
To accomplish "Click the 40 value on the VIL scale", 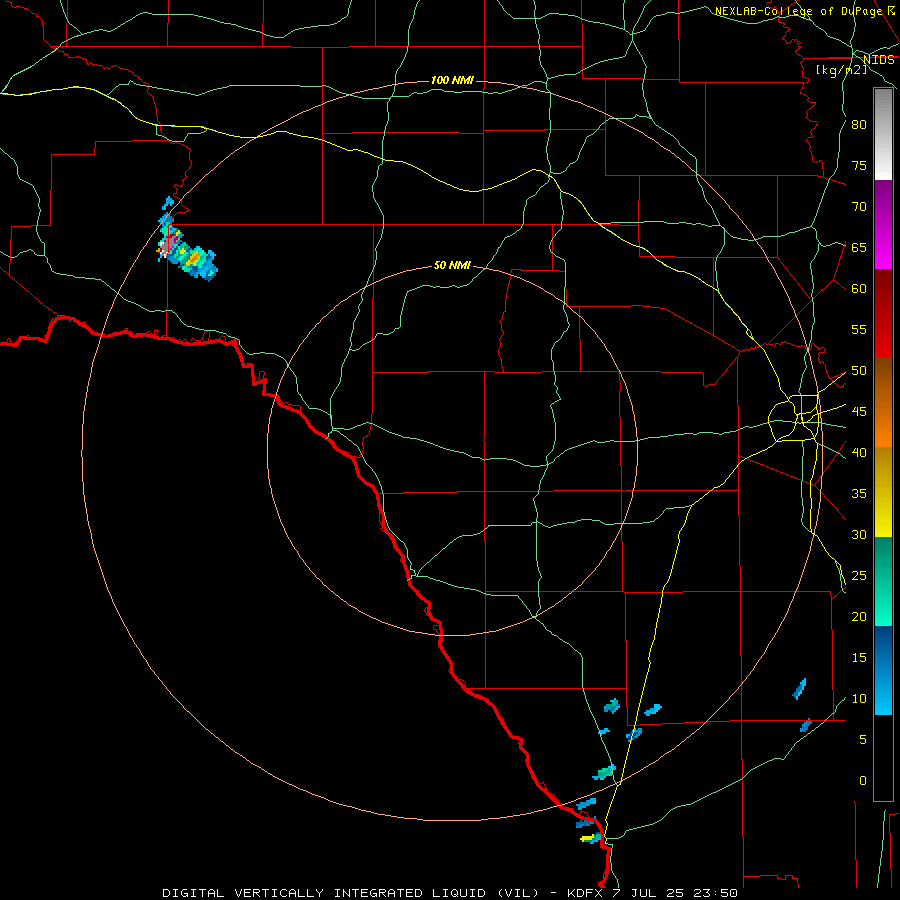I will click(859, 452).
